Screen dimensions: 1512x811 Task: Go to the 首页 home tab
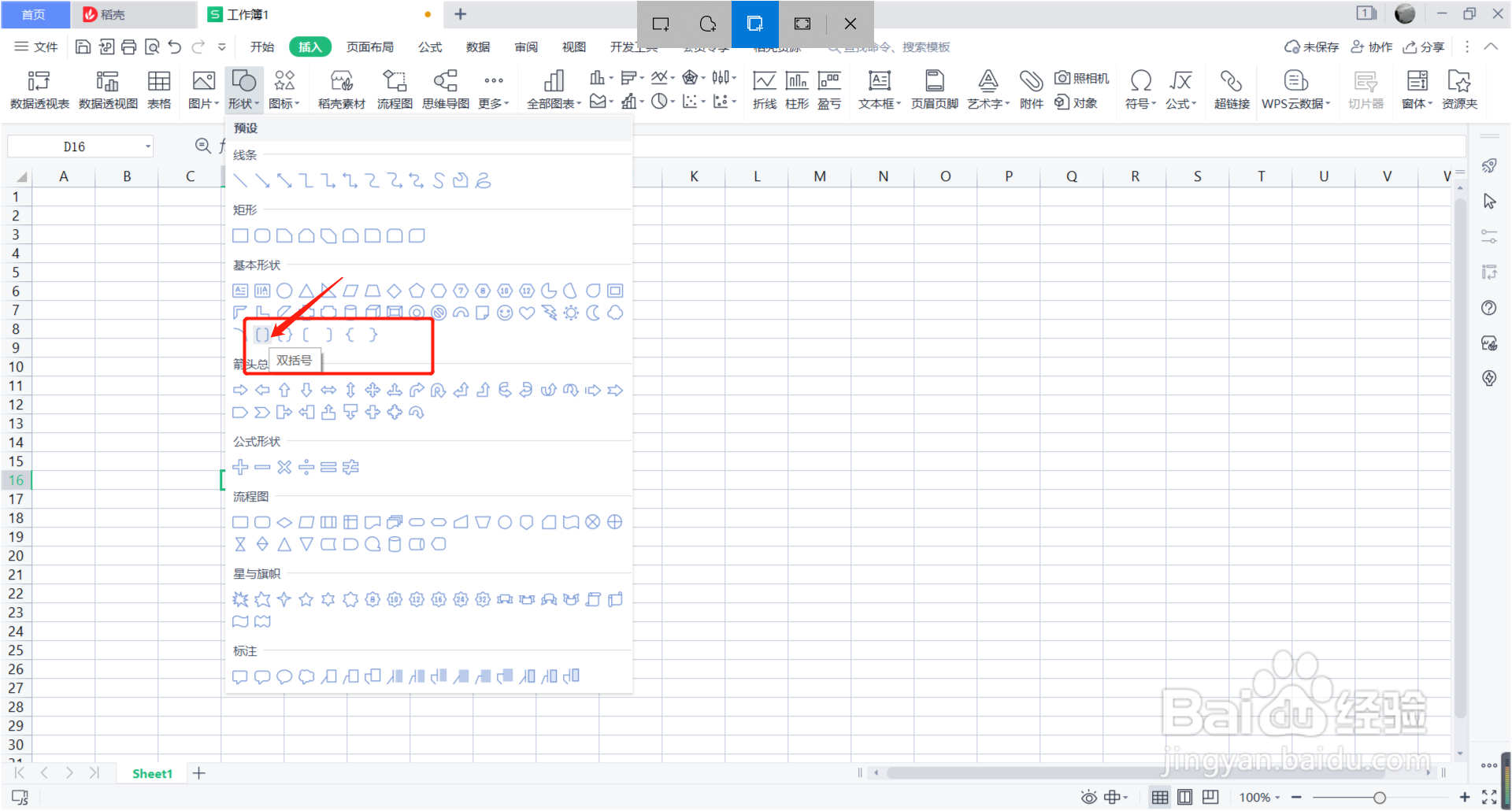(35, 14)
